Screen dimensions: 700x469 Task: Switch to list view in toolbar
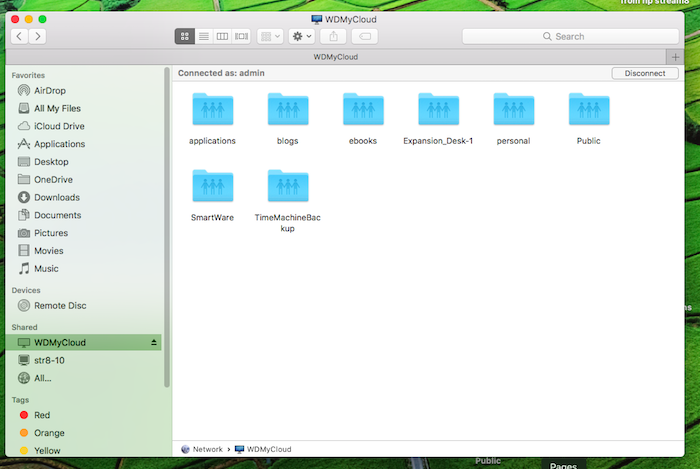(x=204, y=37)
